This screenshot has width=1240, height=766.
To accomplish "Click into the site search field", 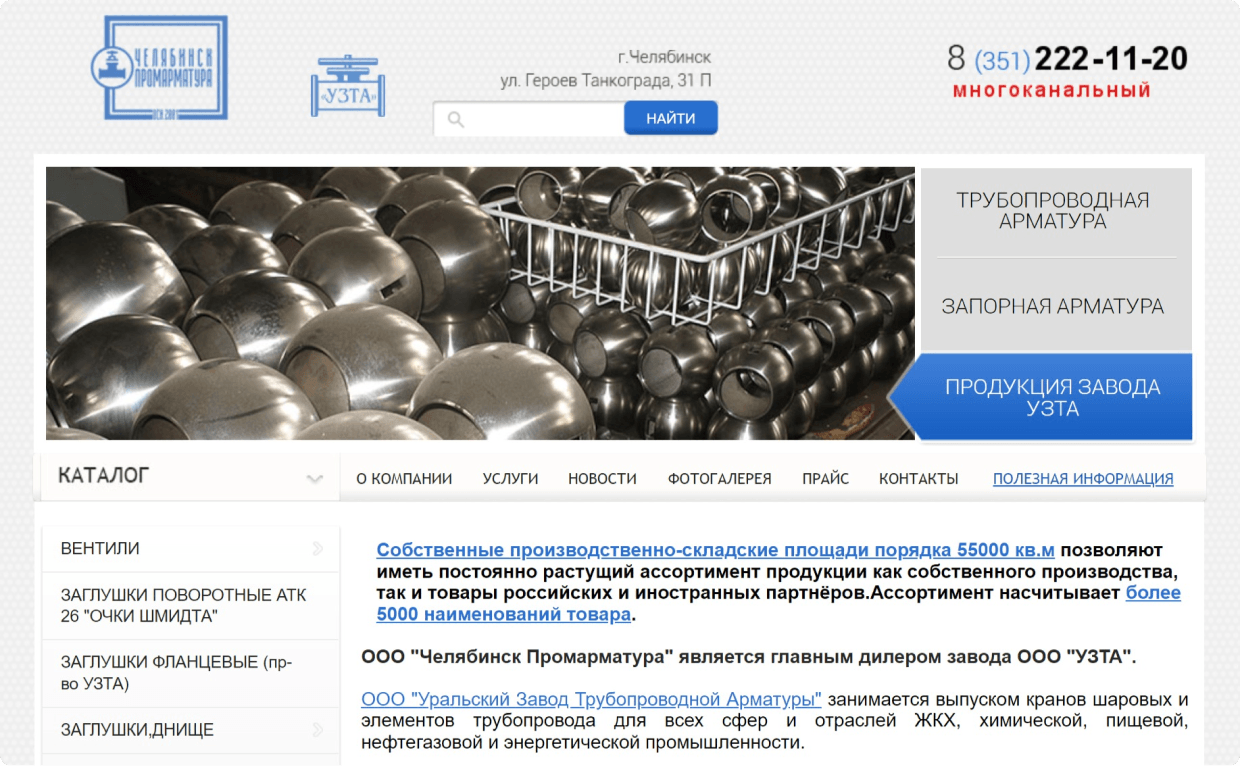I will point(529,119).
